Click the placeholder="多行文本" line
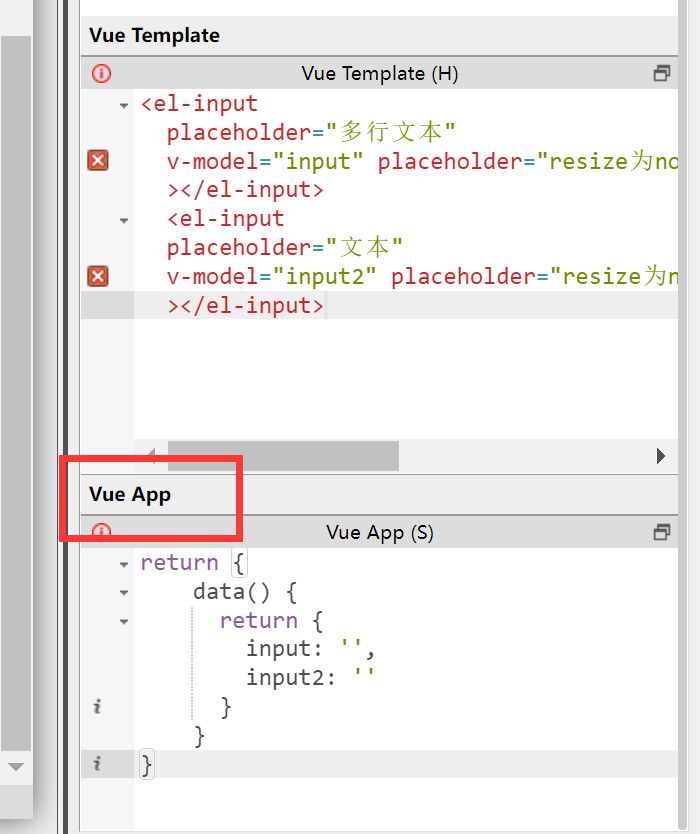The height and width of the screenshot is (834, 700). pos(311,132)
